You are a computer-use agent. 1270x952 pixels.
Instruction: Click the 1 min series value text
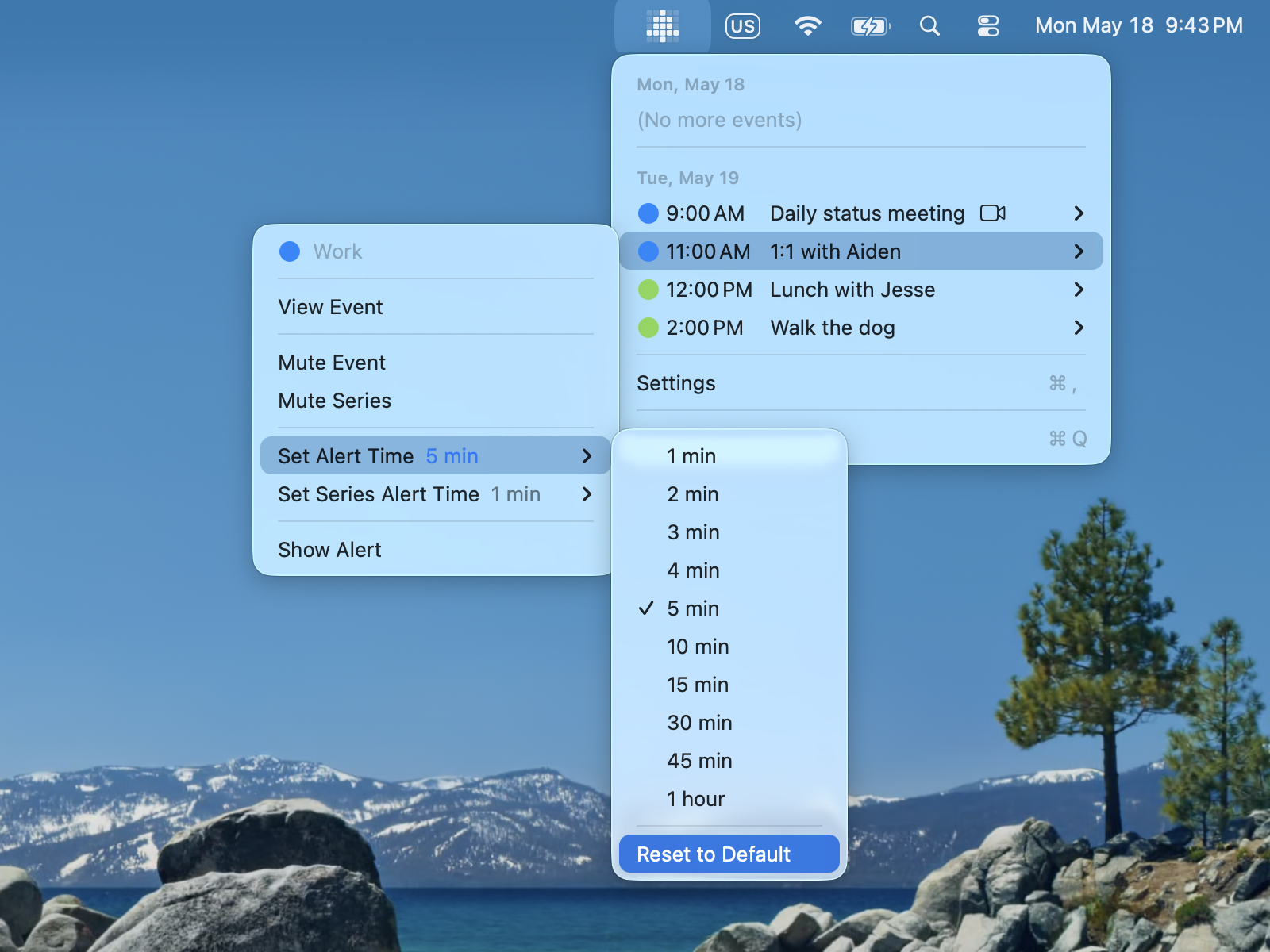516,494
